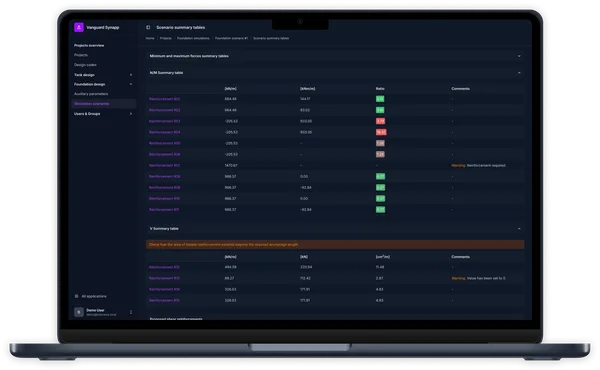
Task: Open Reinforcement R06 link
Action: 165,154
